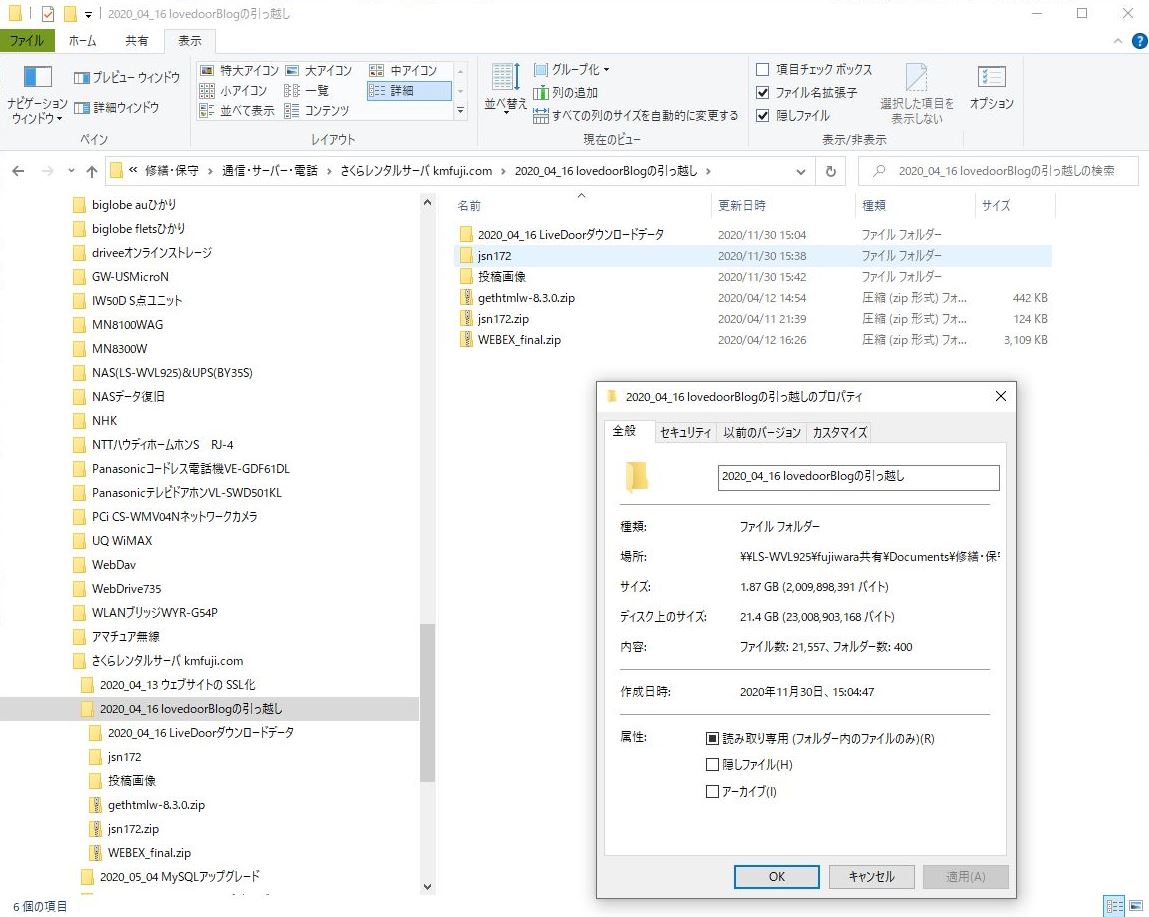Open the 以前のバージョン tab
The height and width of the screenshot is (917, 1149).
point(761,432)
